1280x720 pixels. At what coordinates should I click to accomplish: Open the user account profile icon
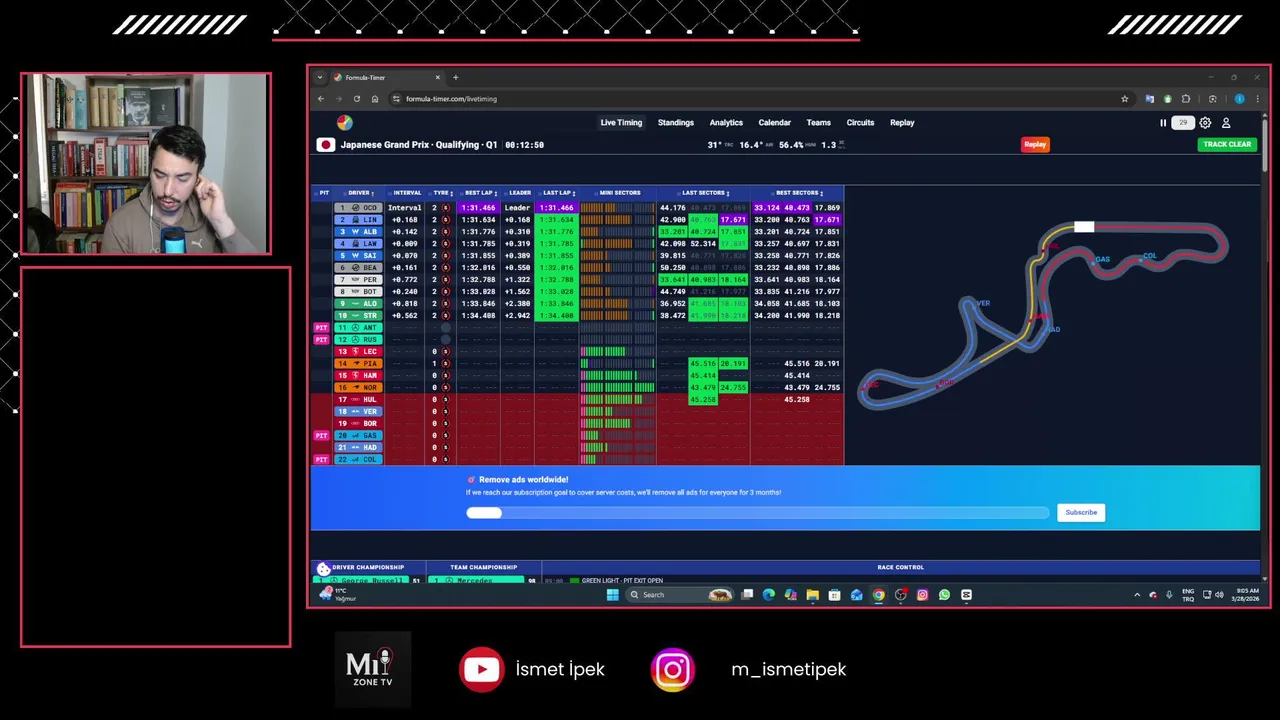tap(1226, 123)
